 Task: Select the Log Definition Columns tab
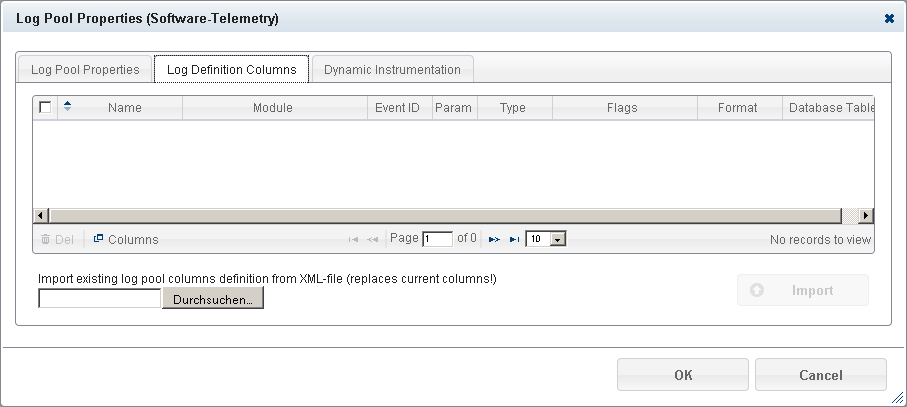click(231, 70)
